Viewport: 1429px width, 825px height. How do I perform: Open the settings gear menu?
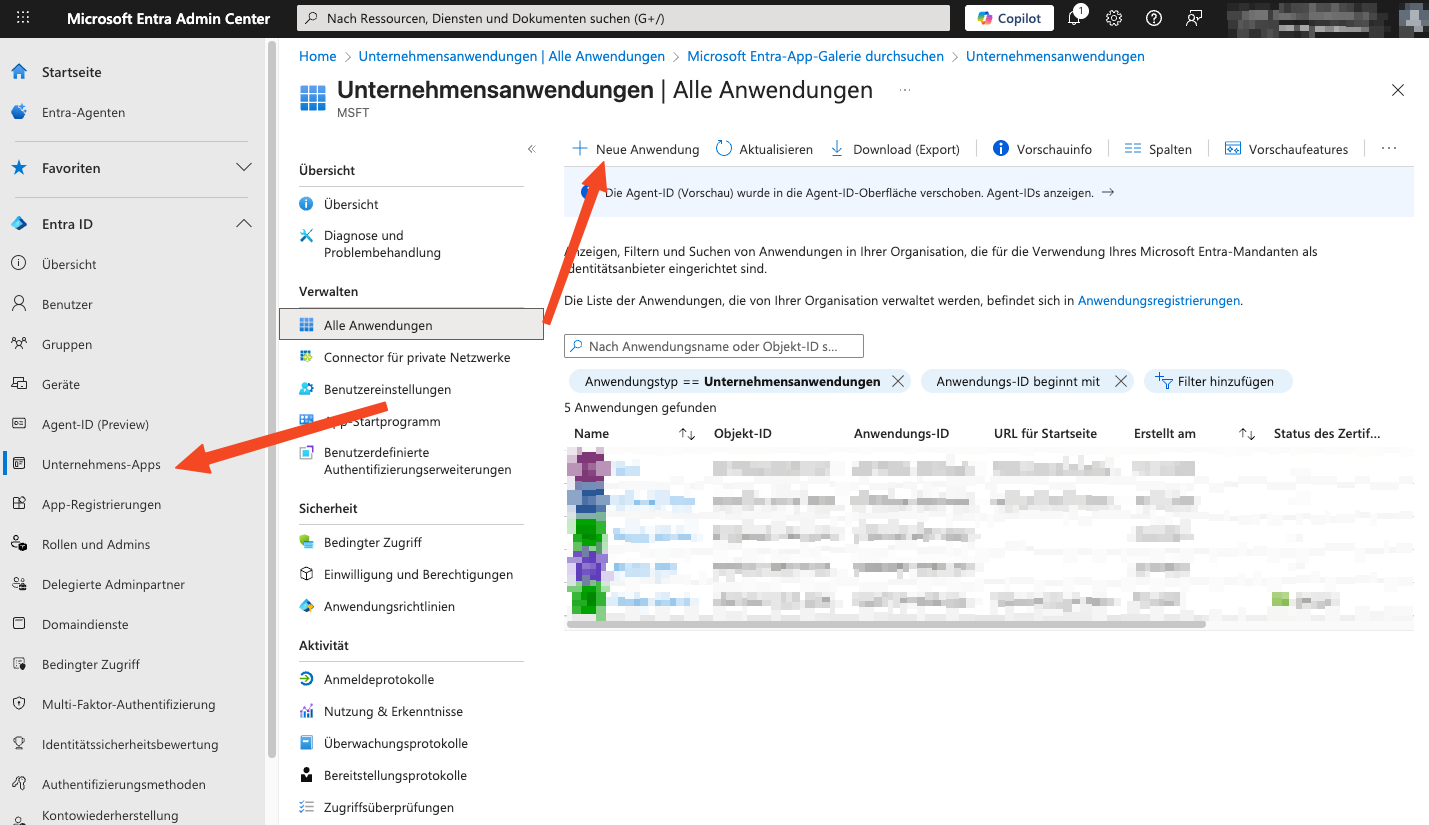[1113, 18]
